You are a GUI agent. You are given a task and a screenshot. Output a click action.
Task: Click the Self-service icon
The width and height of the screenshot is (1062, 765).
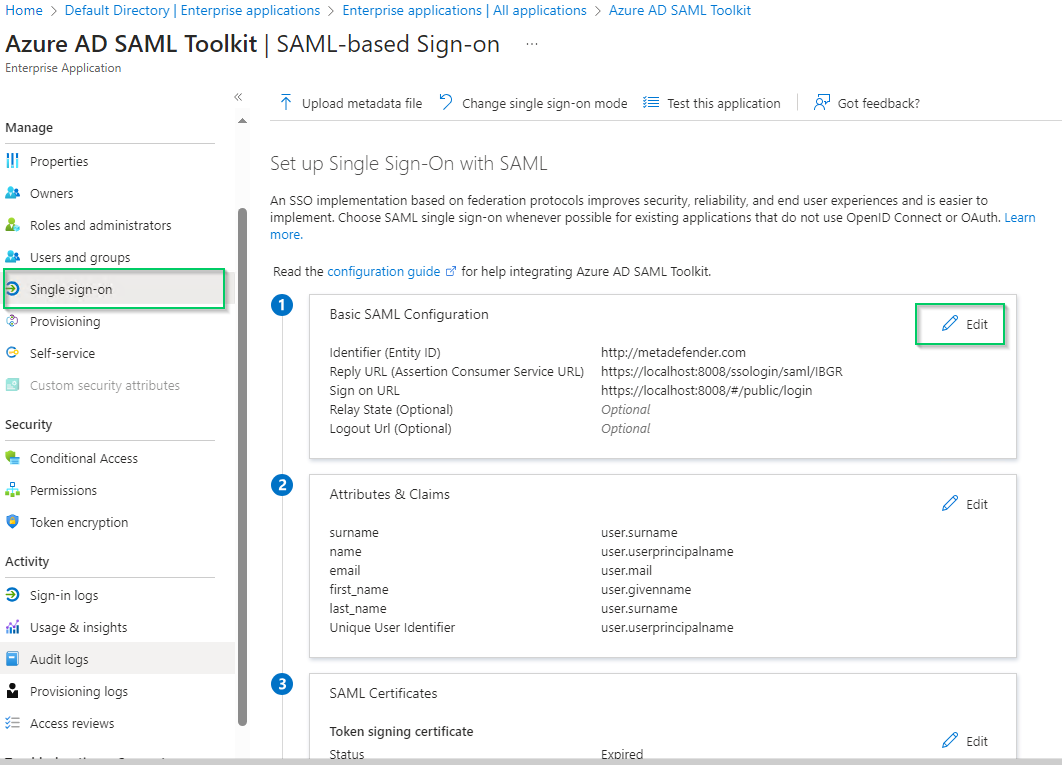[x=12, y=352]
